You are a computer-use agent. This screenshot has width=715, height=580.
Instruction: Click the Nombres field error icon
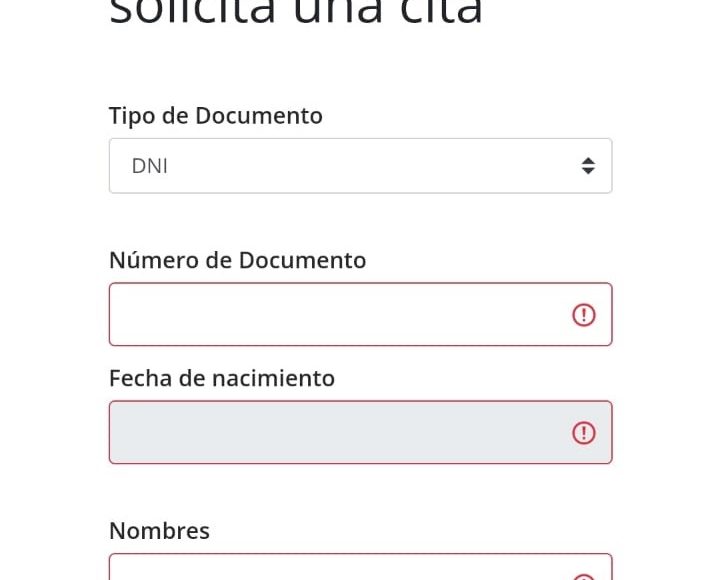(584, 577)
